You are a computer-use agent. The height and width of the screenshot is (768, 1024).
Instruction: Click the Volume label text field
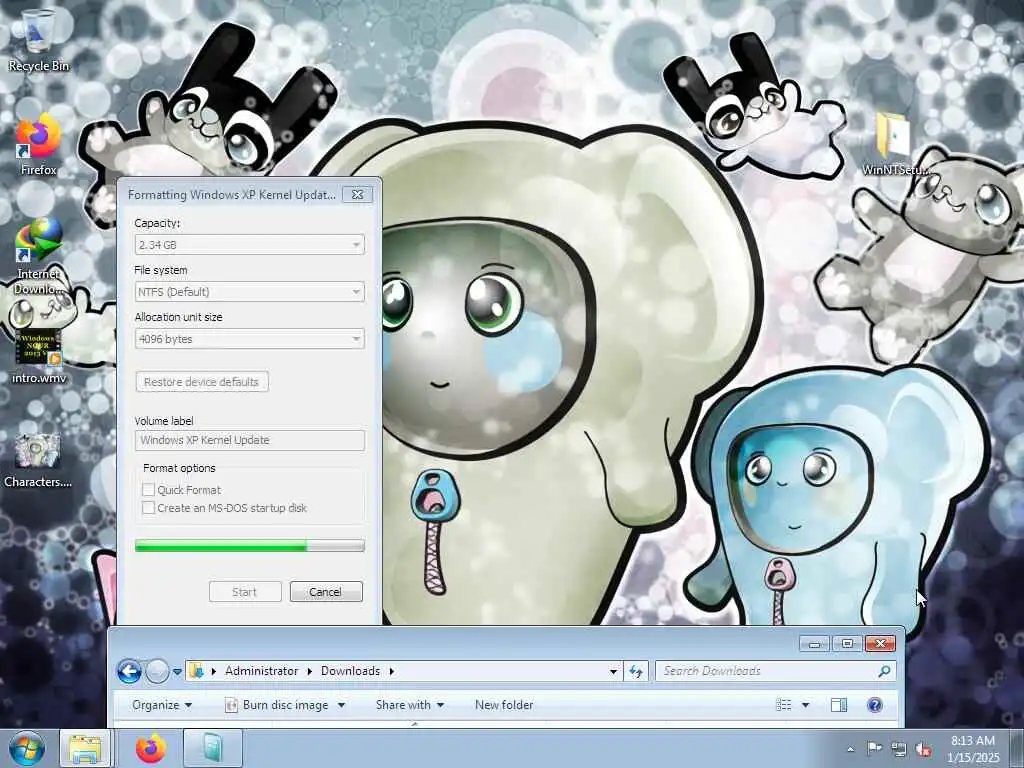[249, 440]
